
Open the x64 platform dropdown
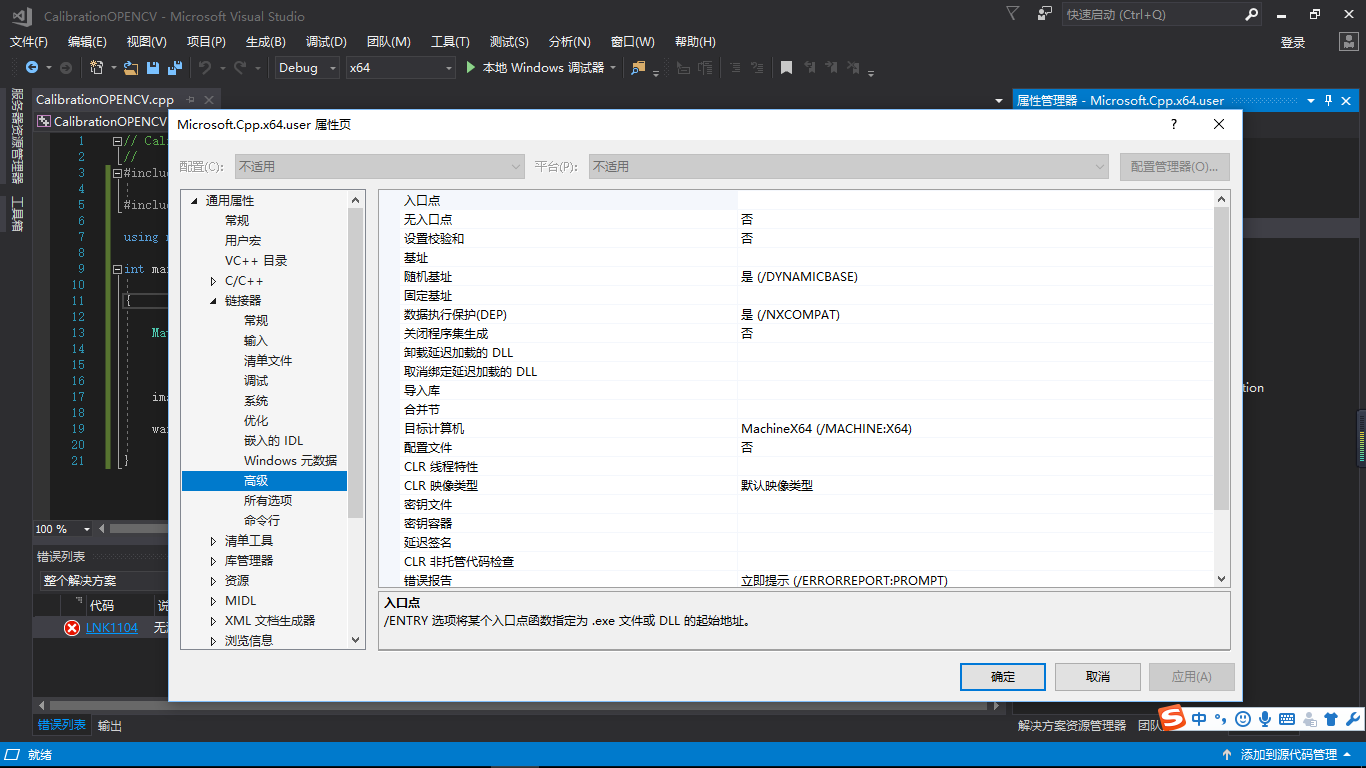[400, 68]
